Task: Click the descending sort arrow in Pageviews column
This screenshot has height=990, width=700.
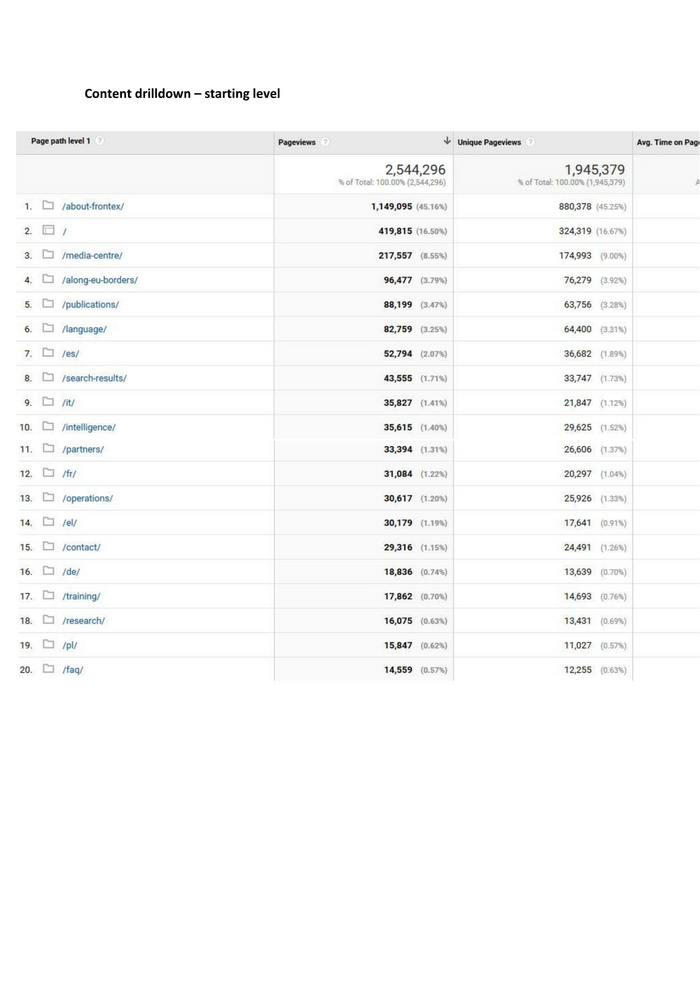Action: [x=446, y=142]
